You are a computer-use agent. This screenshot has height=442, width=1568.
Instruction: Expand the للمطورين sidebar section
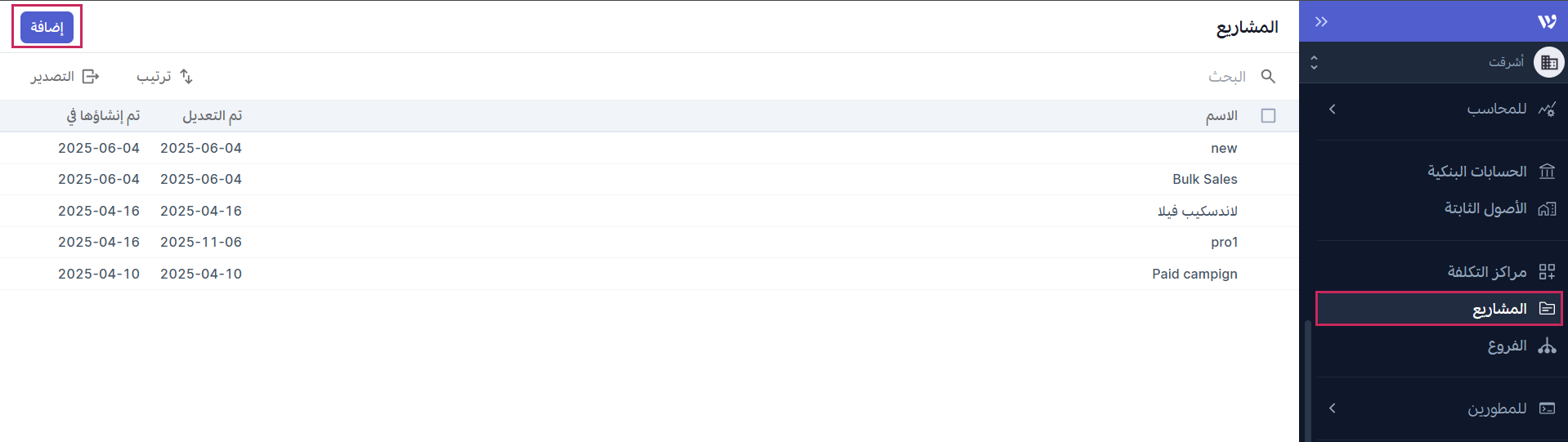pyautogui.click(x=1332, y=409)
